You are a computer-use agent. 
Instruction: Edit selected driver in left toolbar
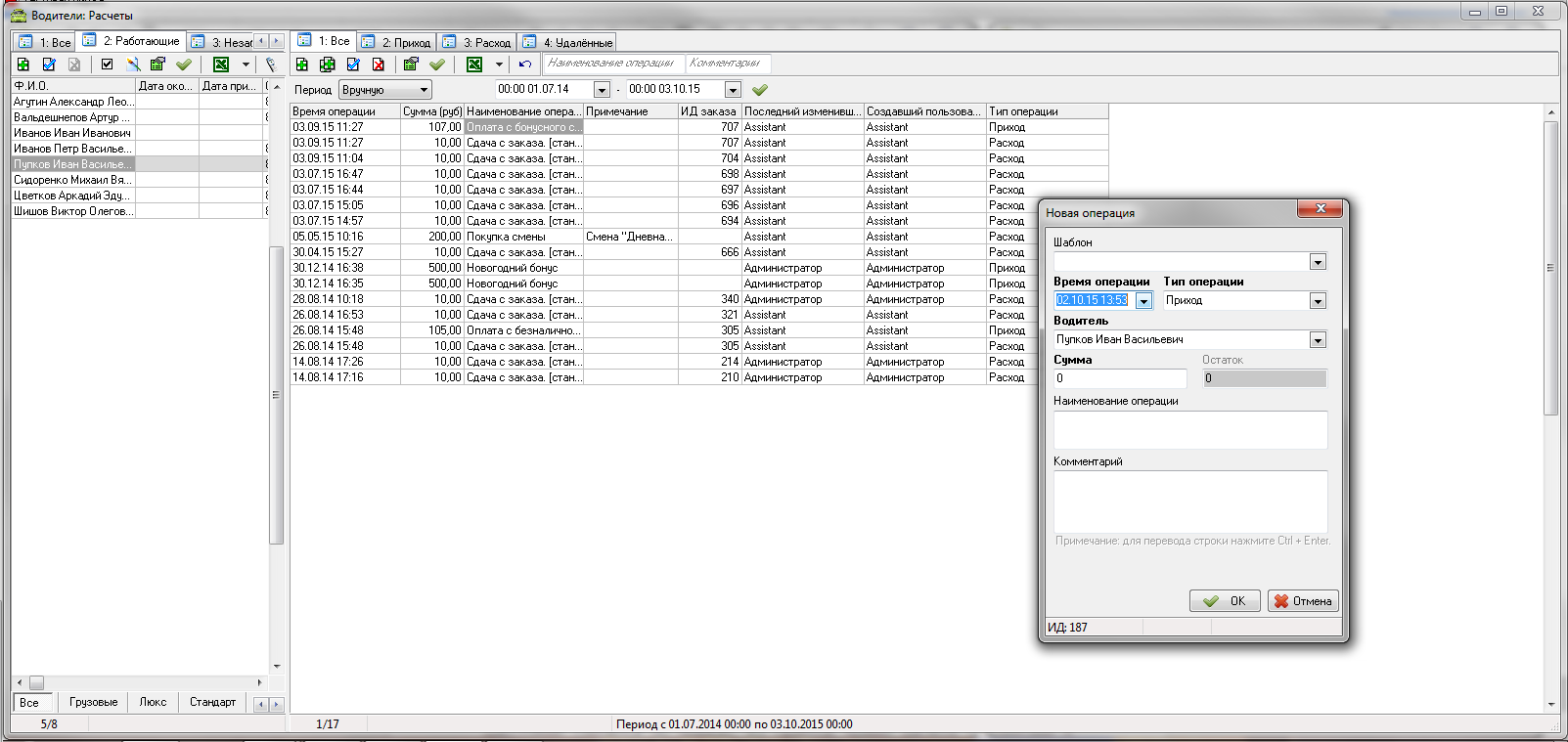point(49,65)
